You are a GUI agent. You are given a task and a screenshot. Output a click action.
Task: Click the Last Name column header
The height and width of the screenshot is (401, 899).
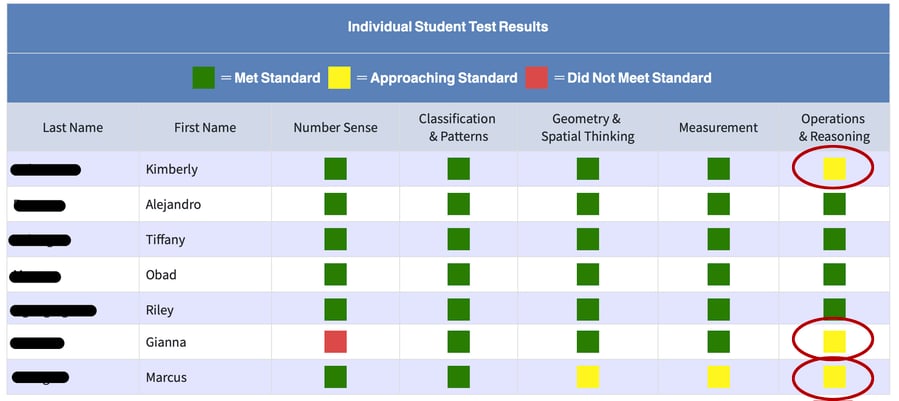[73, 128]
